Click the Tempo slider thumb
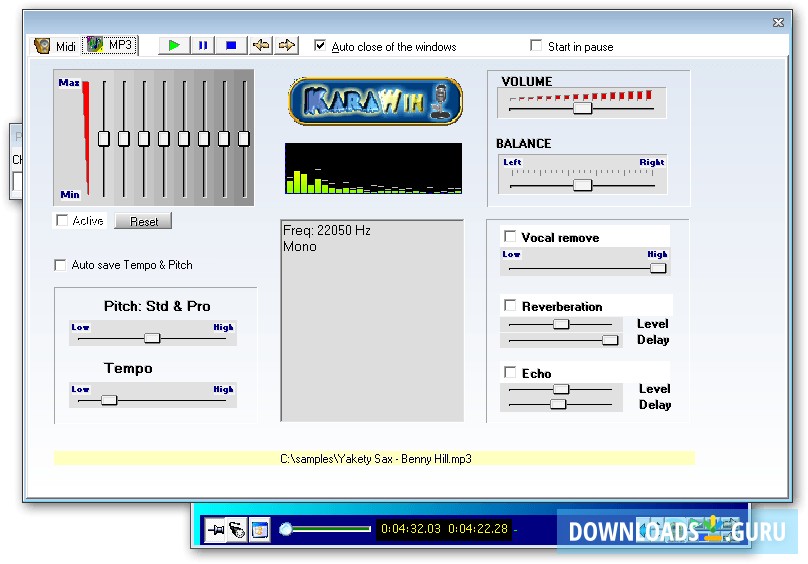This screenshot has width=808, height=564. click(109, 400)
